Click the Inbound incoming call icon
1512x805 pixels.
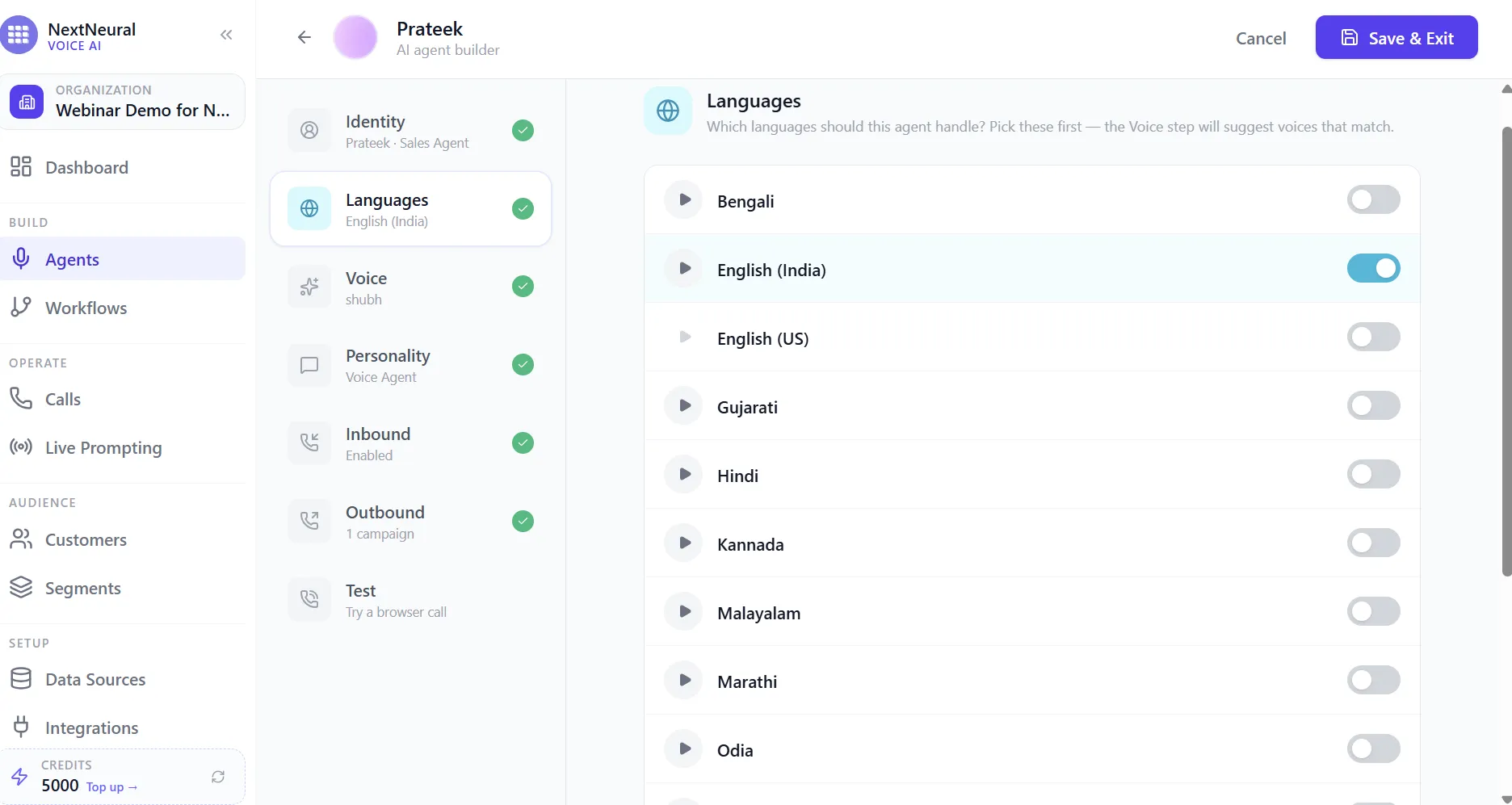[x=309, y=442]
